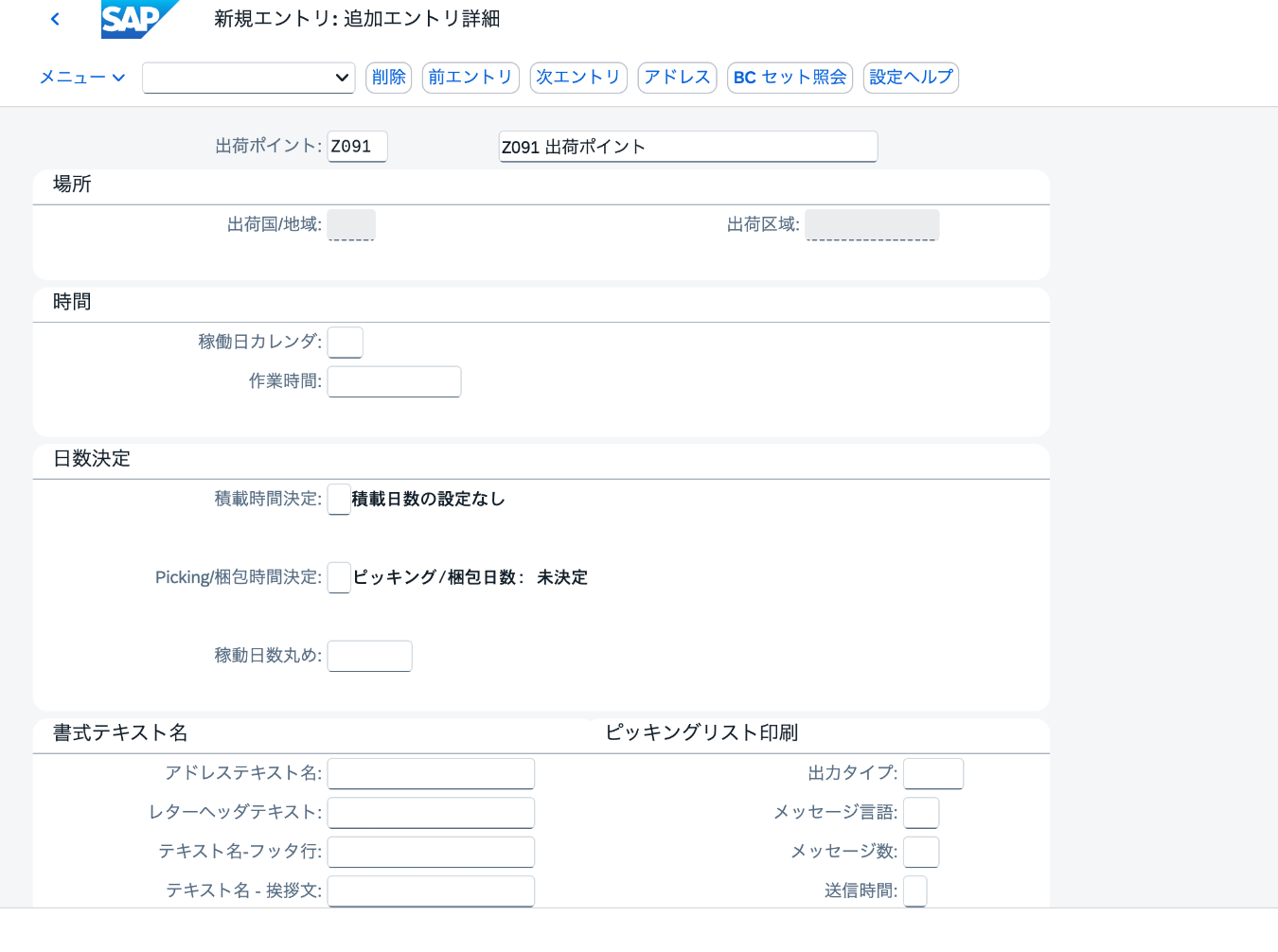The image size is (1278, 952).
Task: Click the アドレステキスト名 input field
Action: 431,773
